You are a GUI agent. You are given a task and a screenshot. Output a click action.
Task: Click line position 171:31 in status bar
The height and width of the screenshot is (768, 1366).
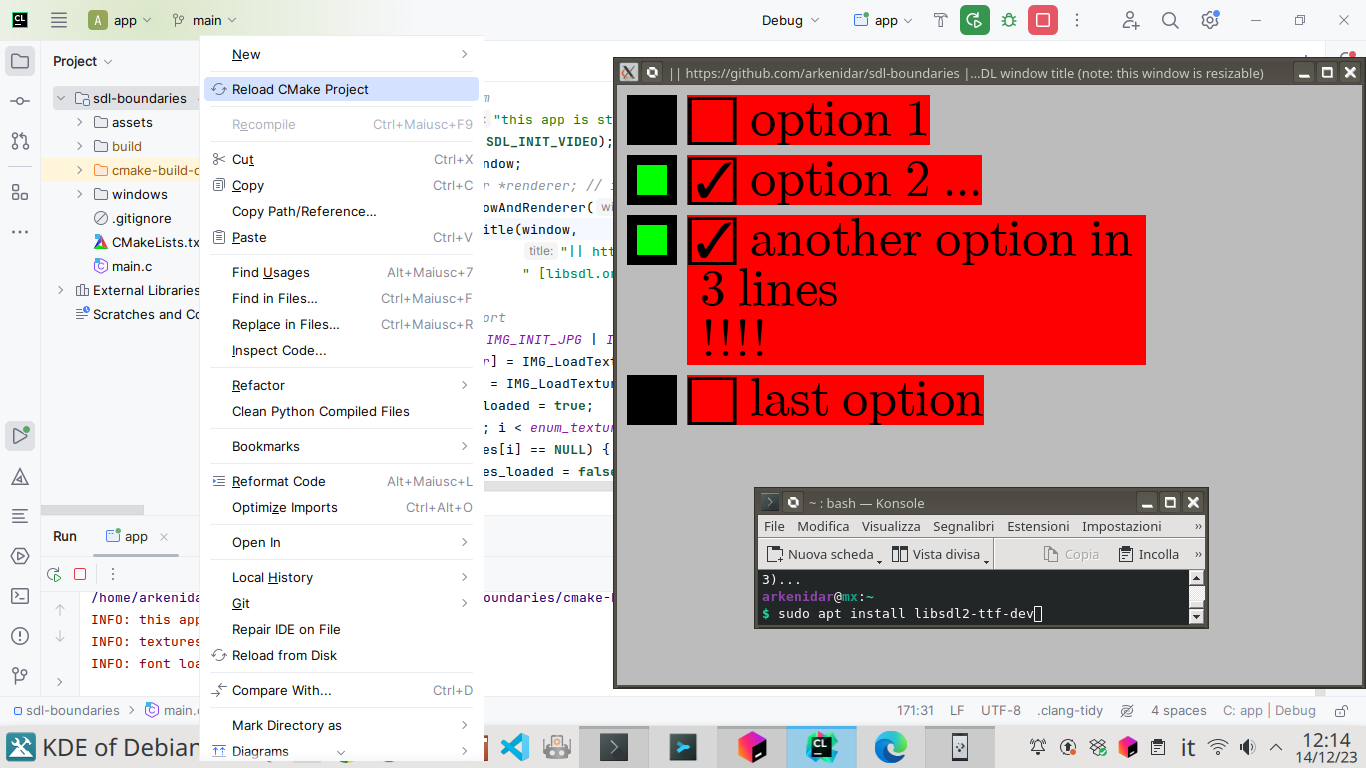click(915, 710)
